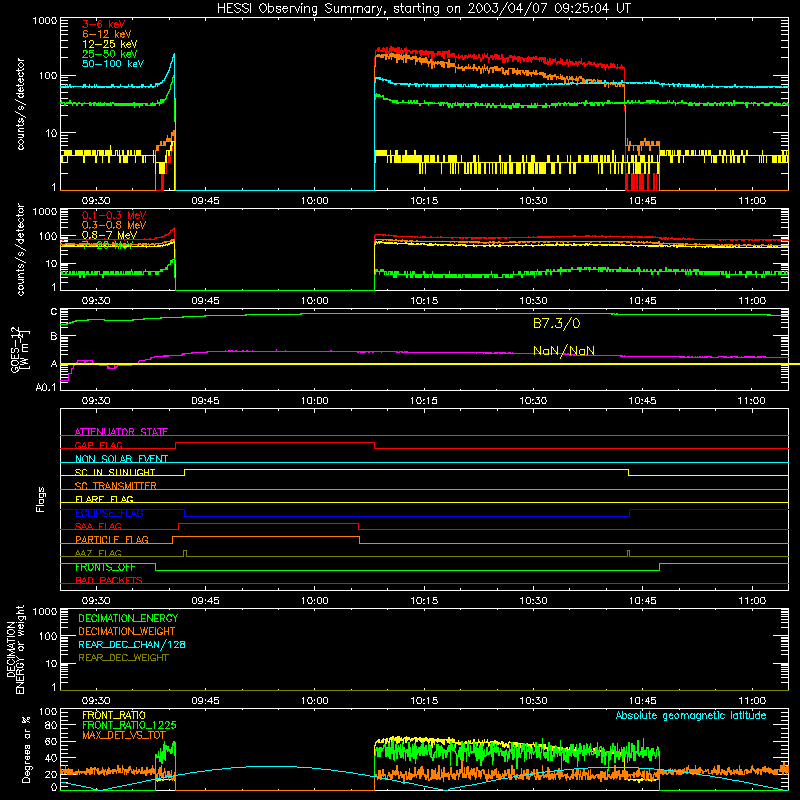Select the NON_SOLAR_EVENT flag label
Screen dimensions: 800x800
pos(121,459)
